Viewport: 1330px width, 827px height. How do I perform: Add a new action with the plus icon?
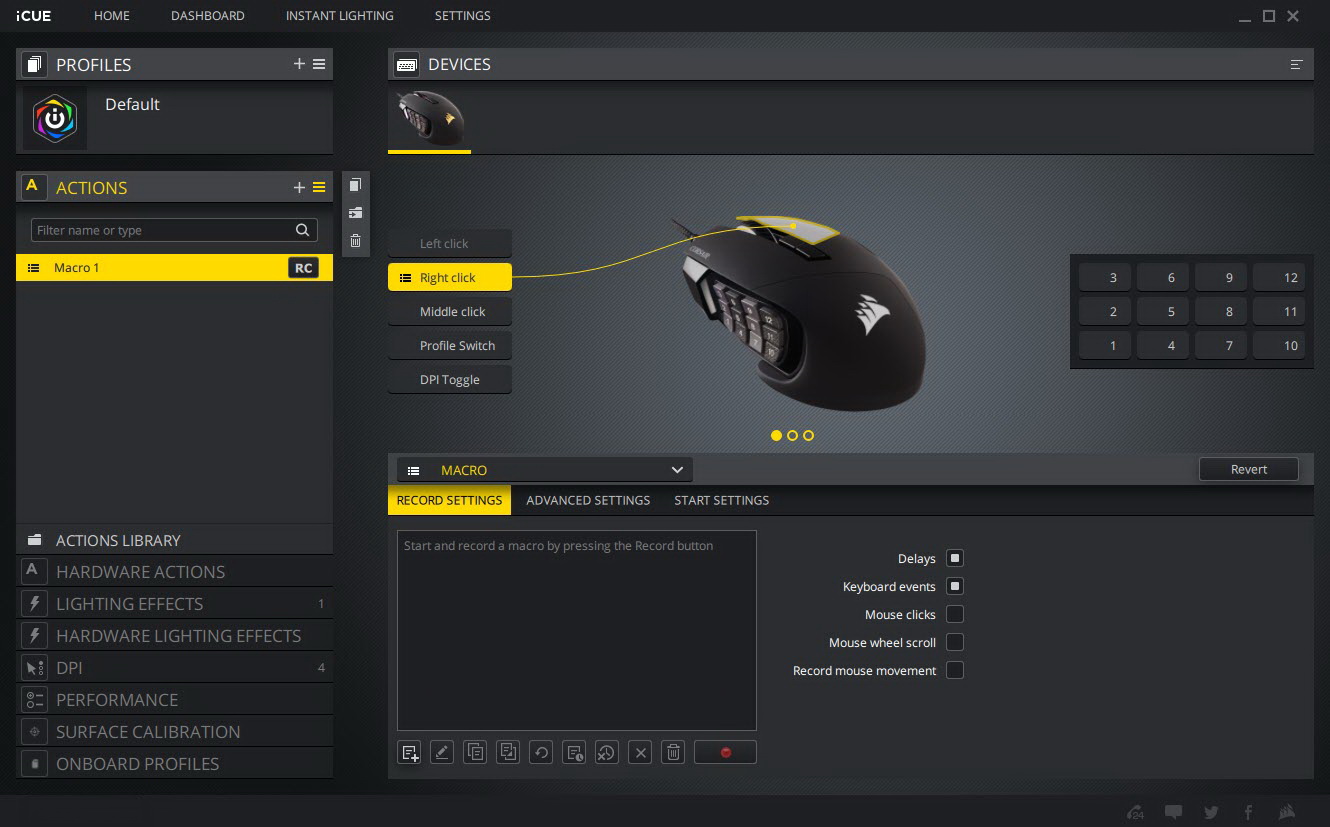(299, 187)
